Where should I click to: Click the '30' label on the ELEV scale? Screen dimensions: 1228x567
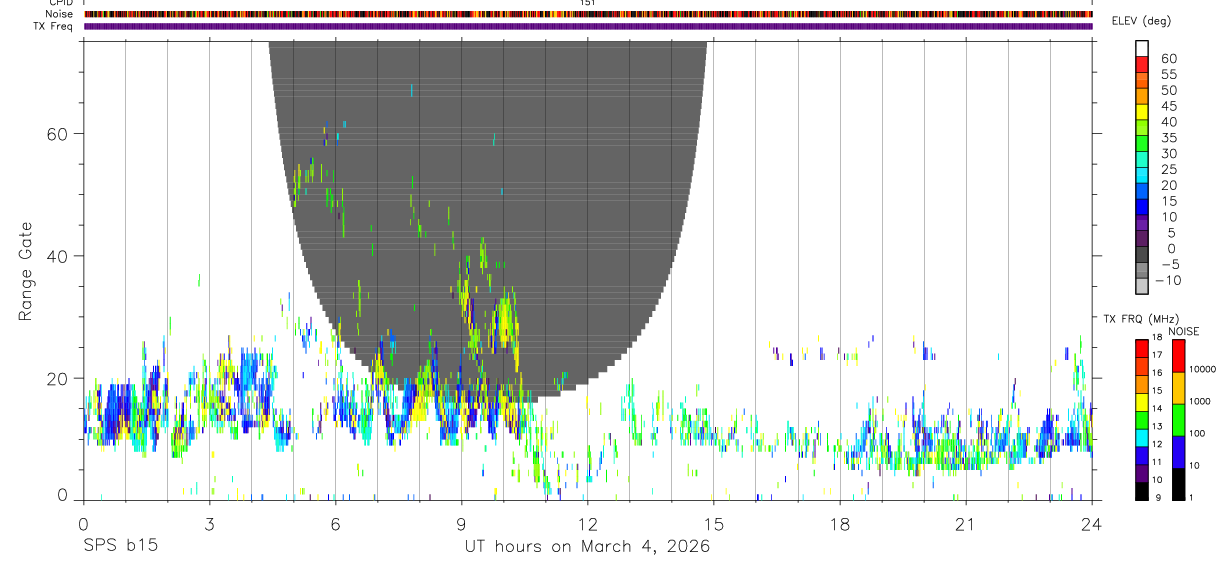coord(1168,154)
